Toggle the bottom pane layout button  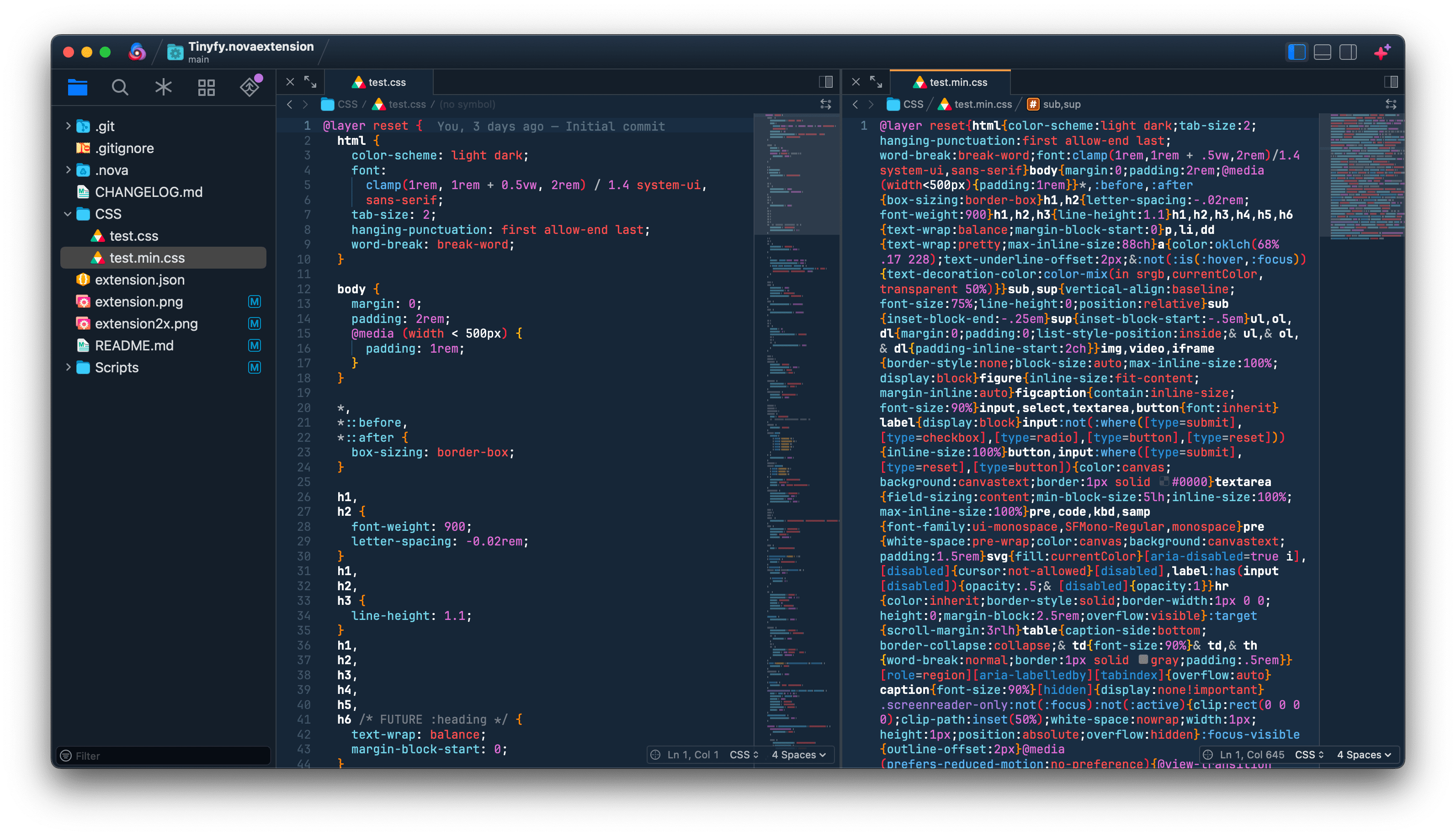click(x=1322, y=52)
